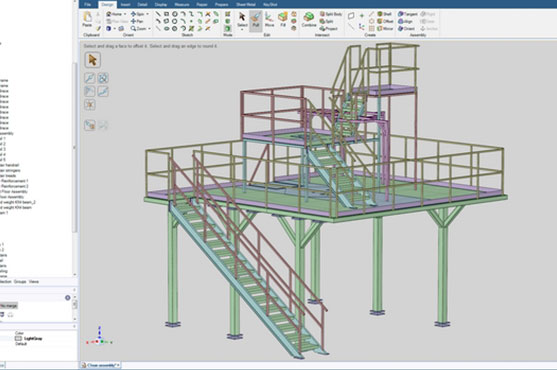Image resolution: width=557 pixels, height=370 pixels.
Task: Click the large arrow select tool in viewport
Action: [x=93, y=60]
